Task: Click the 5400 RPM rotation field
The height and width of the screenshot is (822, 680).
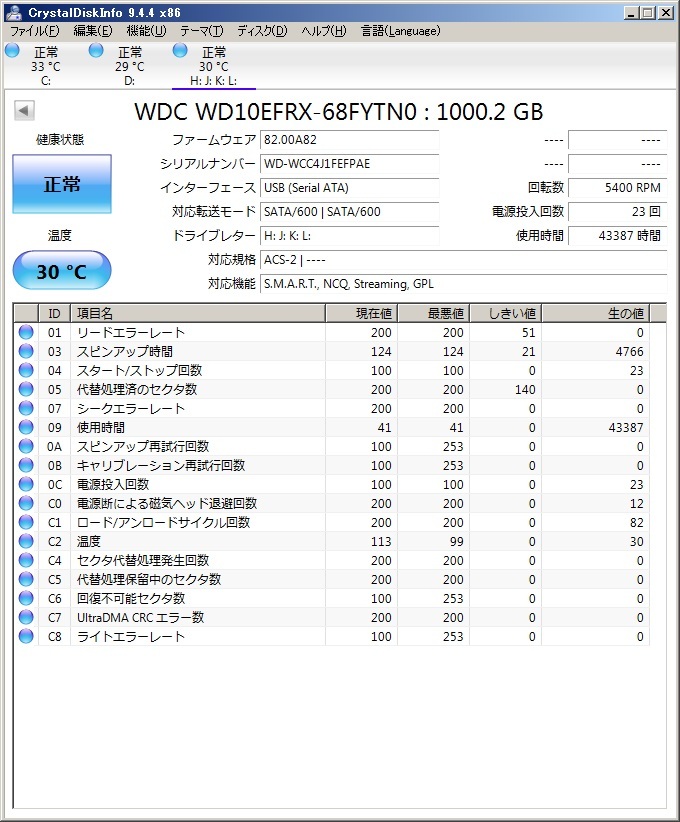Action: pyautogui.click(x=618, y=188)
